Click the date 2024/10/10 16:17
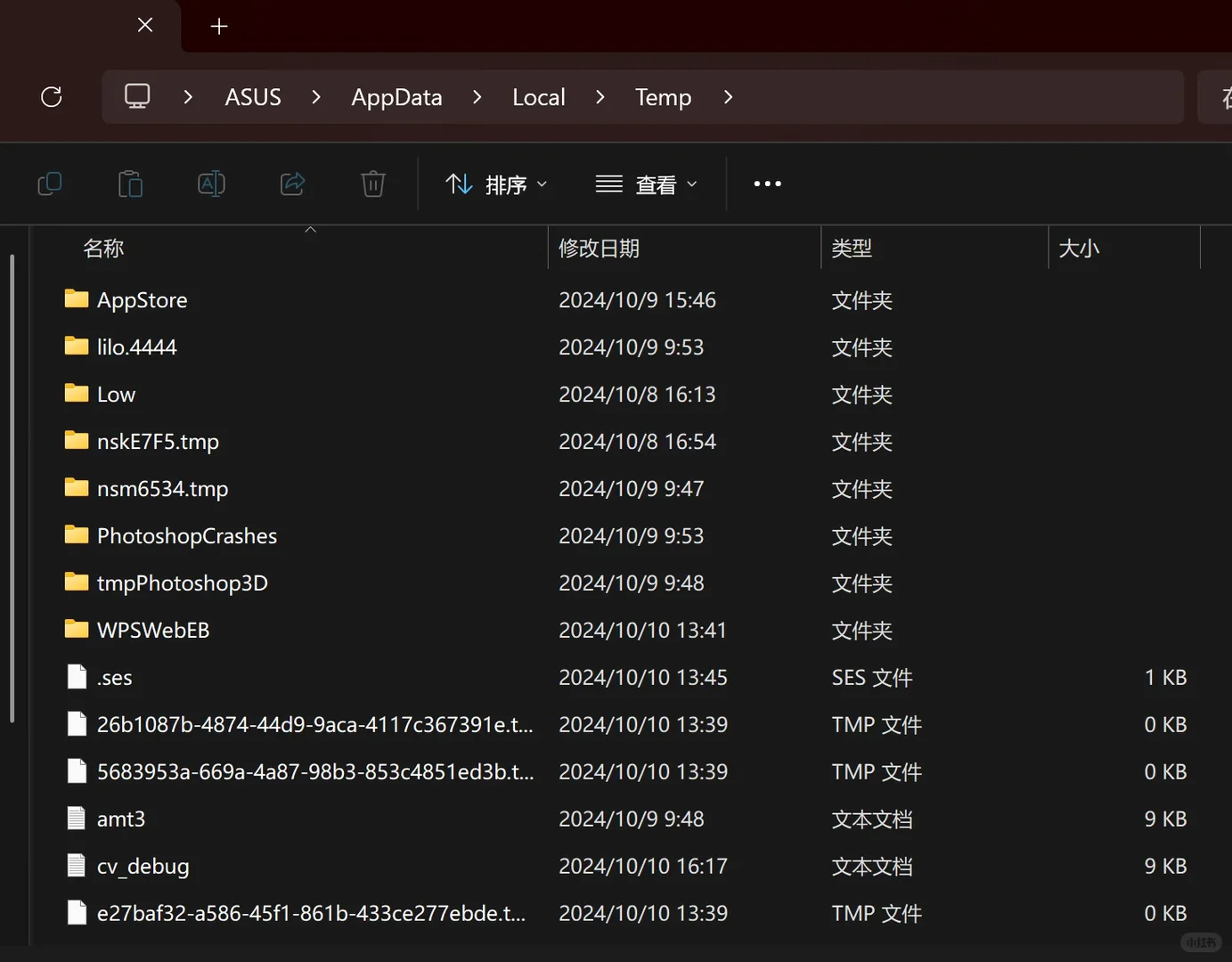Image resolution: width=1232 pixels, height=962 pixels. click(643, 867)
